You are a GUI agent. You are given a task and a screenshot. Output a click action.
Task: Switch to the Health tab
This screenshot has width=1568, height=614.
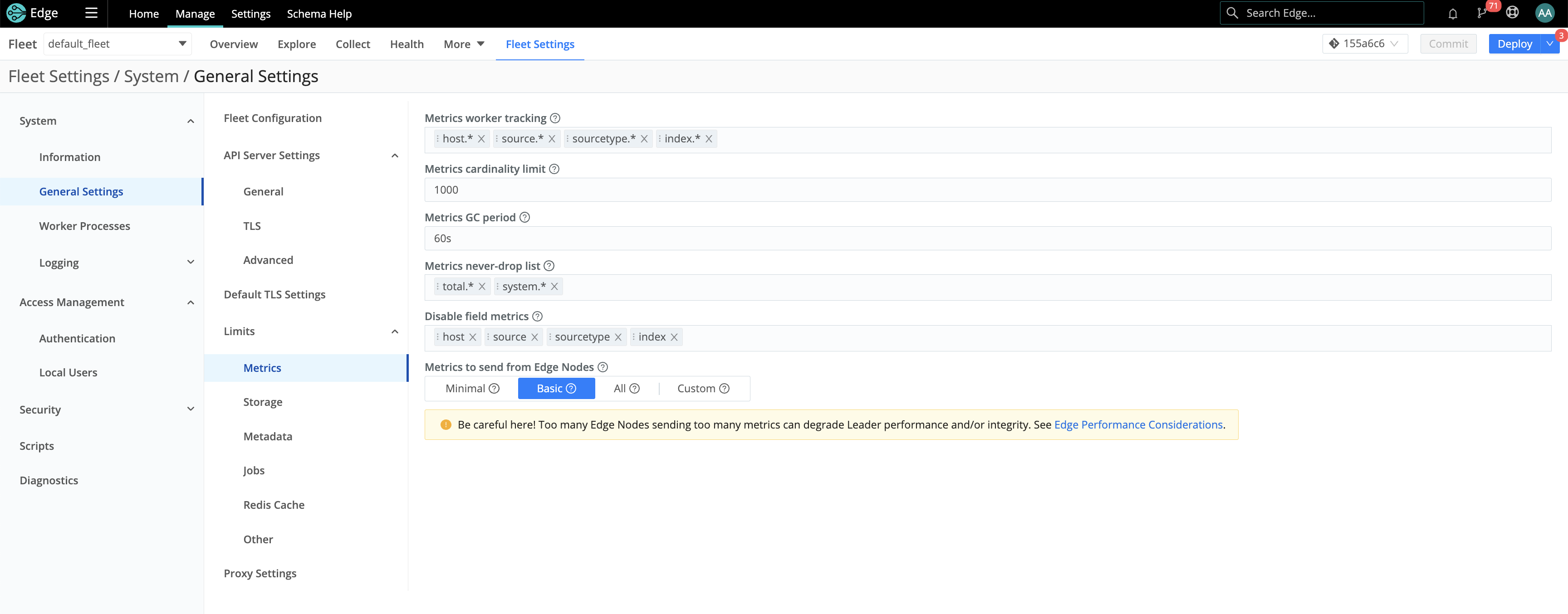(x=407, y=44)
